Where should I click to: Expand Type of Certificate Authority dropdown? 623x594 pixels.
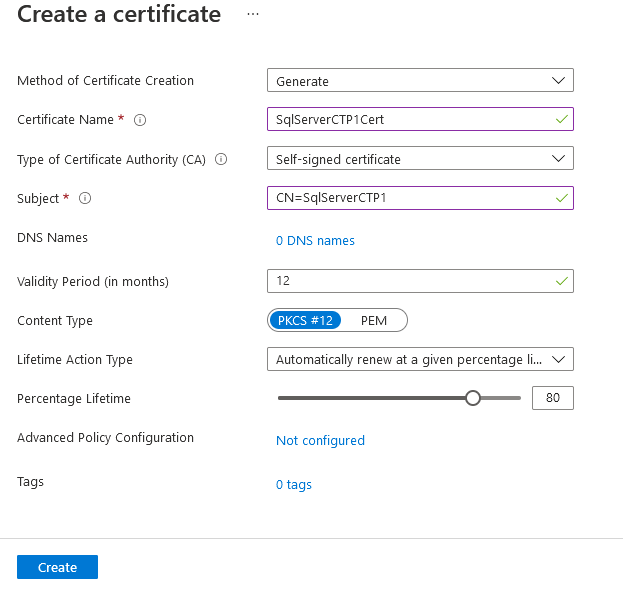point(420,159)
